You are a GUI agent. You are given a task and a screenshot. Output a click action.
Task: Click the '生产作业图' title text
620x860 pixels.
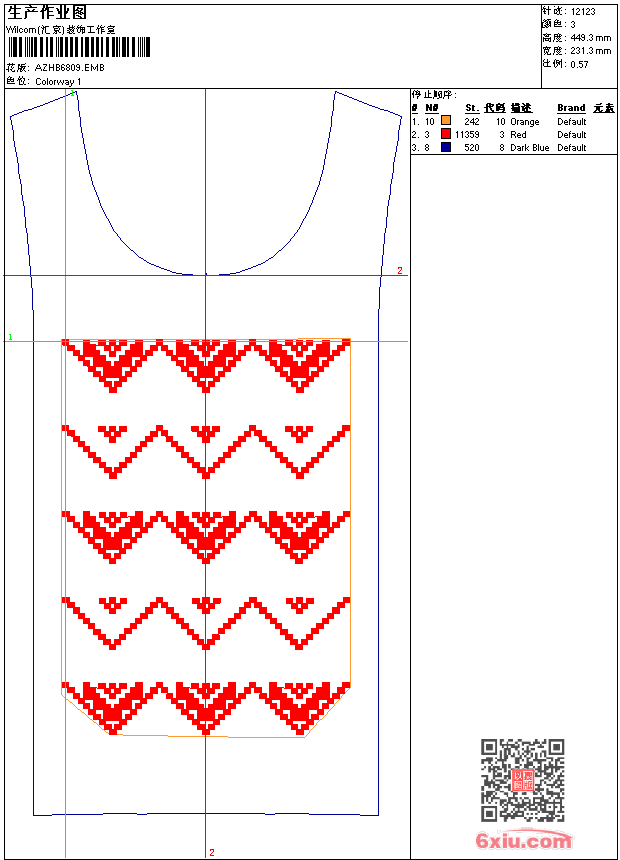click(47, 13)
